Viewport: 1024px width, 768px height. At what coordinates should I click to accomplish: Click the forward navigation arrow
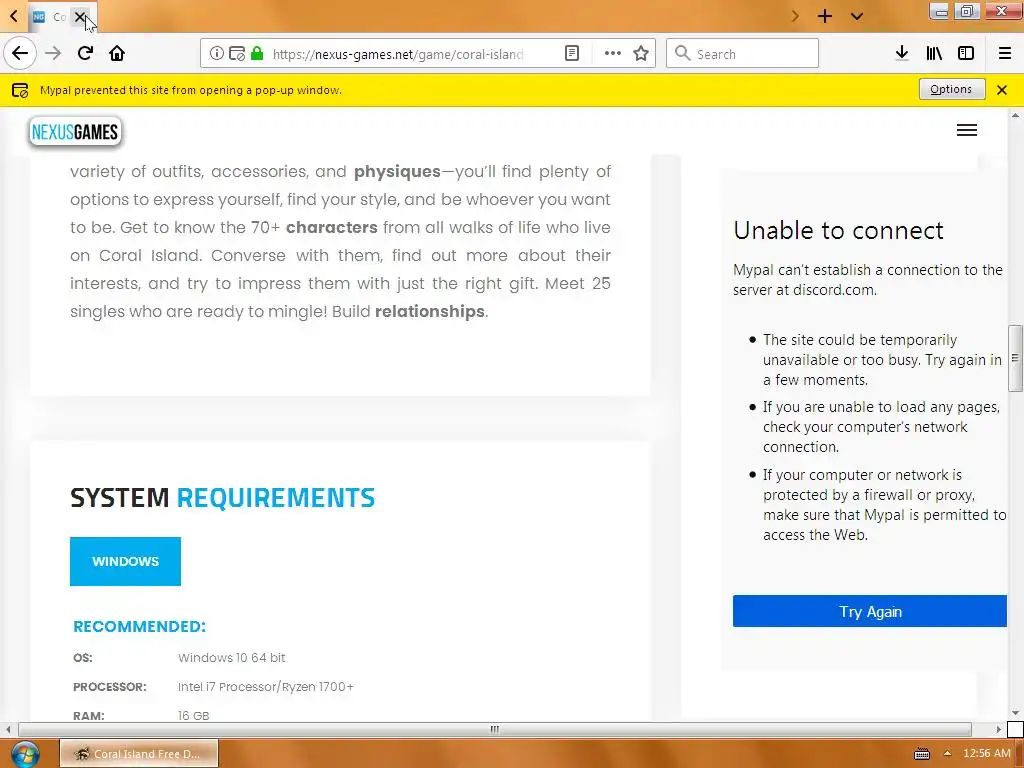[53, 54]
